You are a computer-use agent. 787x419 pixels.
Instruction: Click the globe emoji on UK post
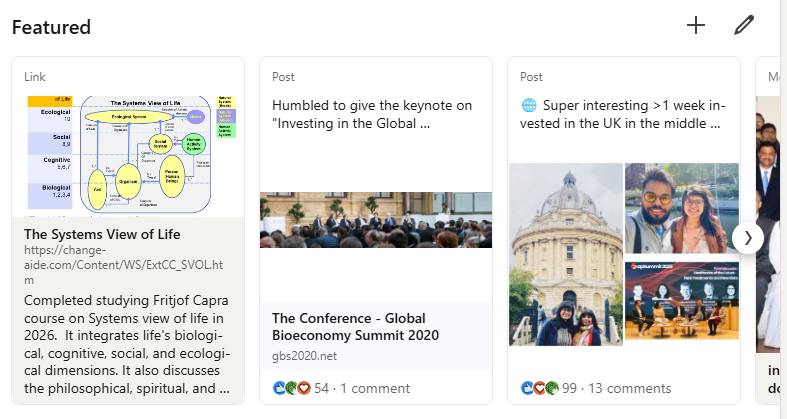pos(529,105)
